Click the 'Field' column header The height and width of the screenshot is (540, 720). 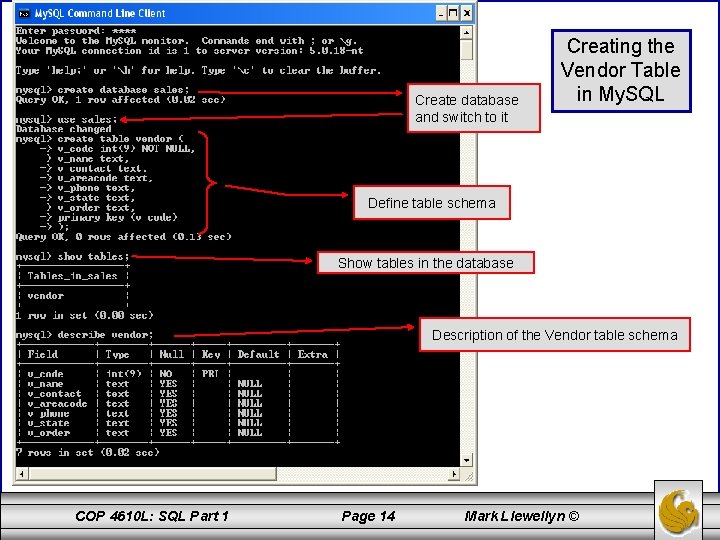pos(43,354)
